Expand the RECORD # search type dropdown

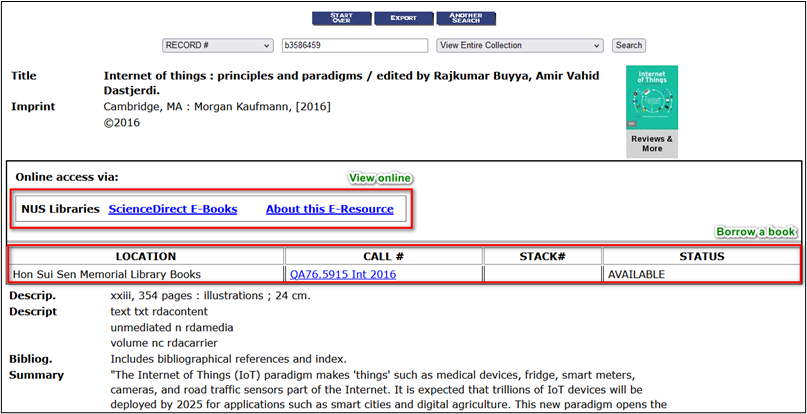217,45
